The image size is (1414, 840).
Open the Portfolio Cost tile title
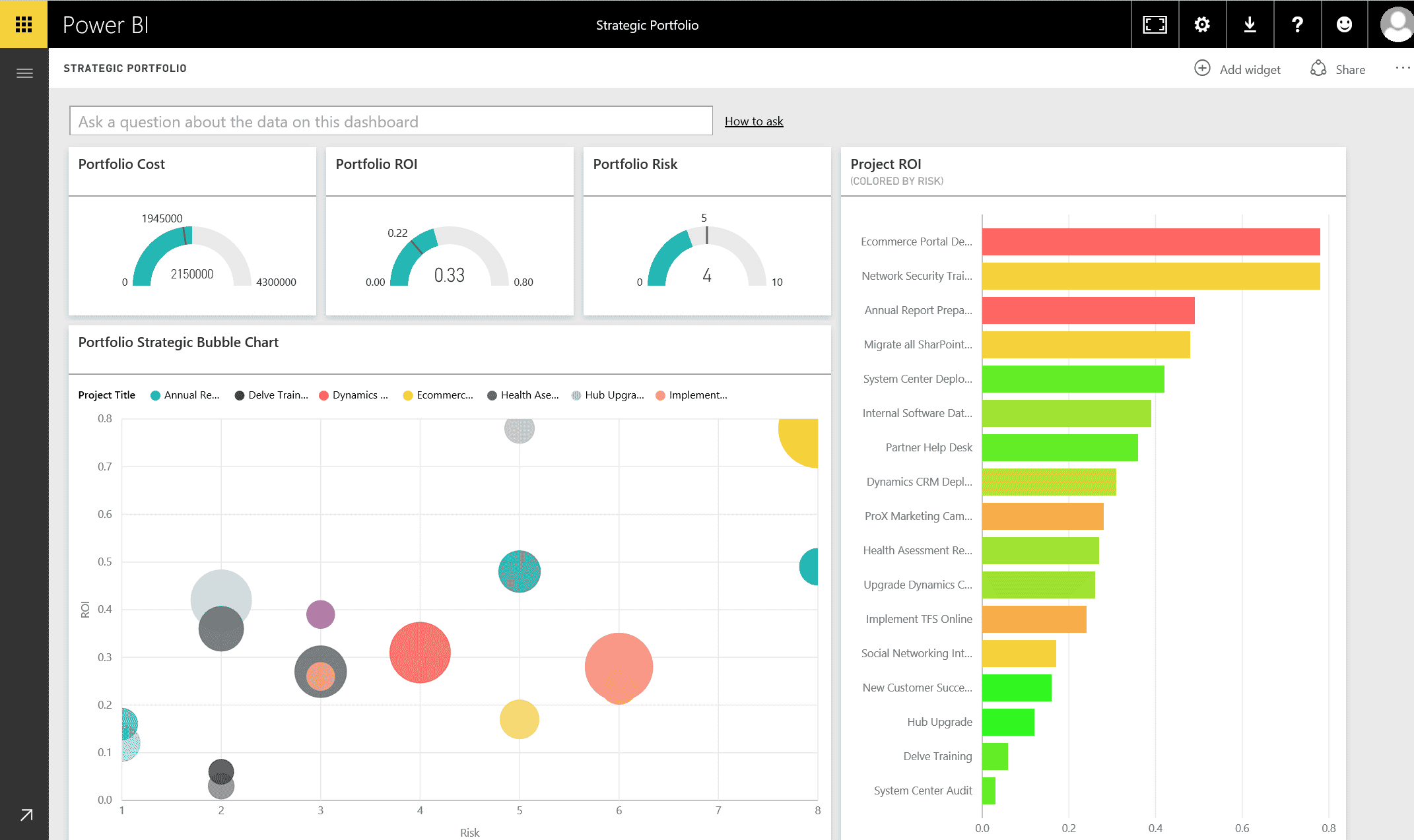(121, 164)
